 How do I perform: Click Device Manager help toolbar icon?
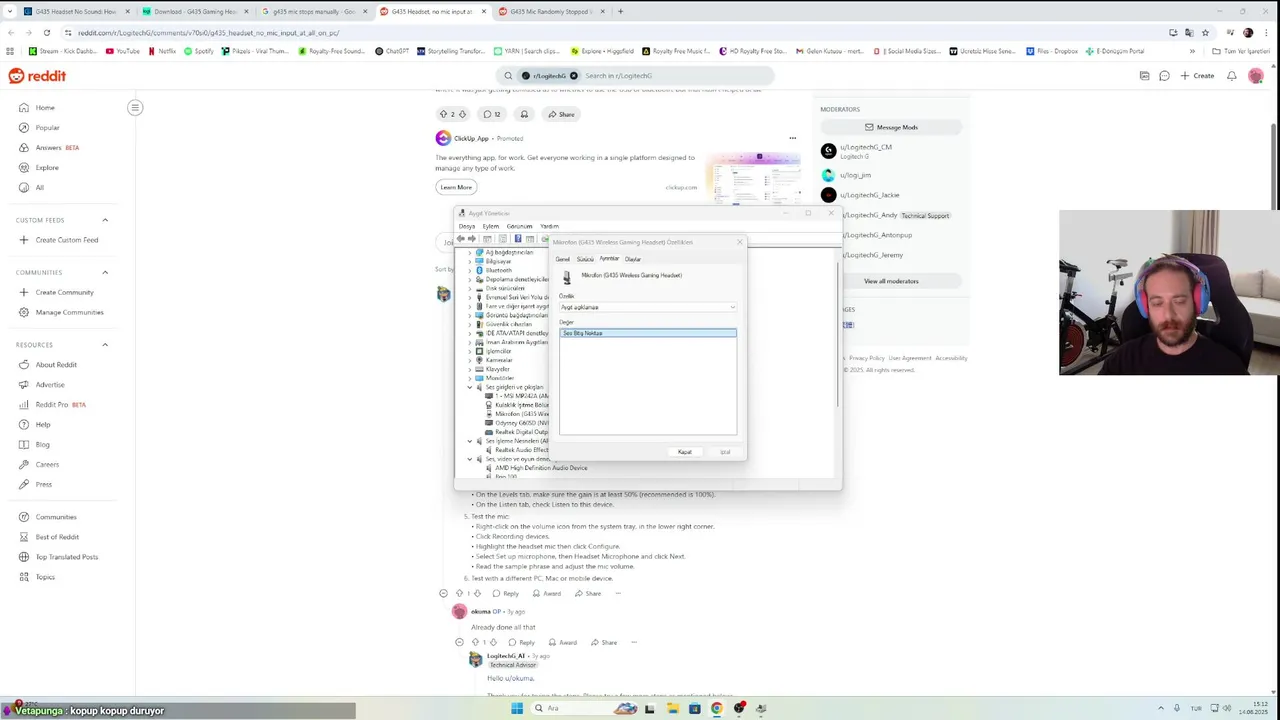[517, 239]
